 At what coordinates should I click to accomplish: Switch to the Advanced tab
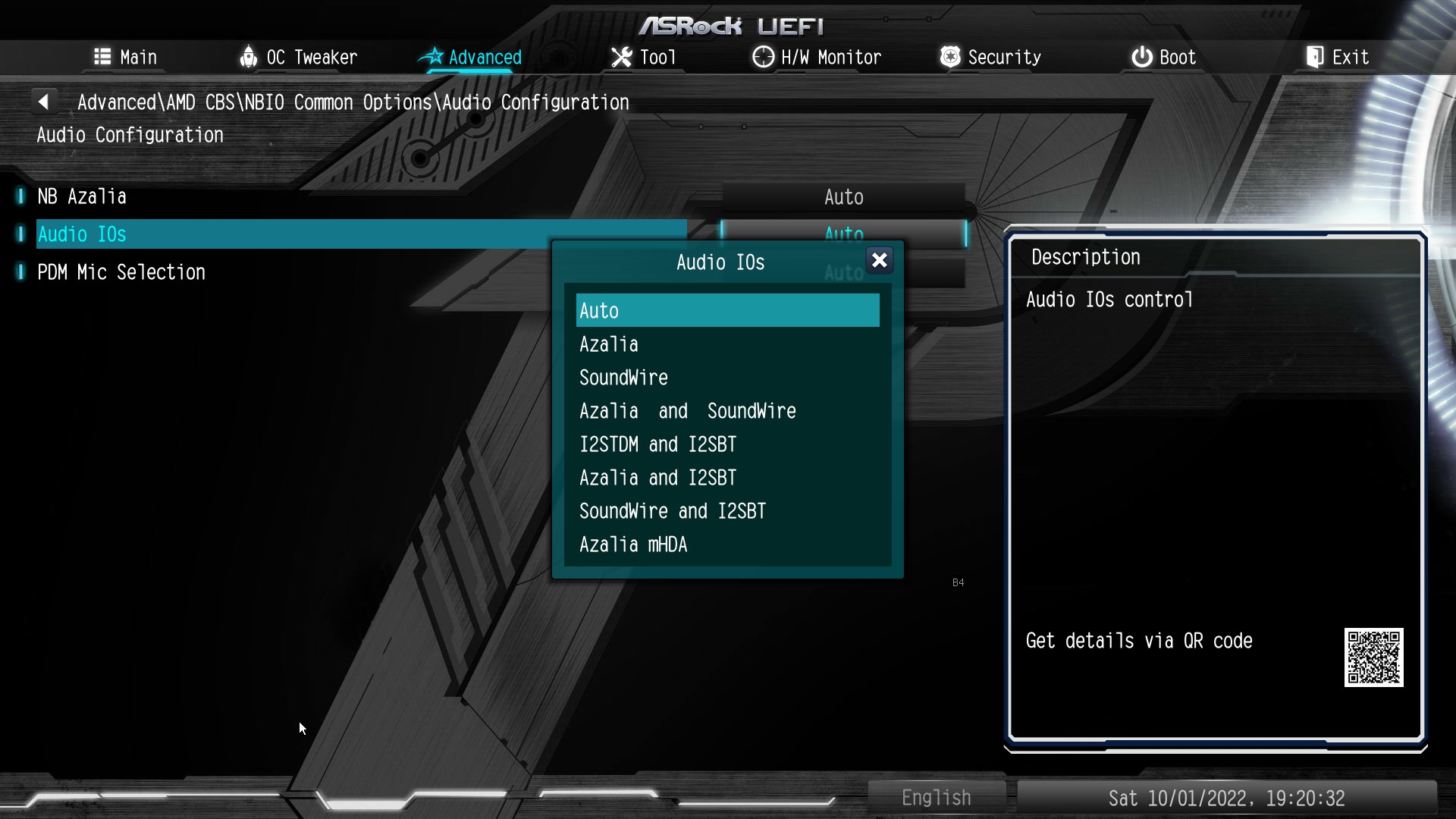pyautogui.click(x=484, y=57)
